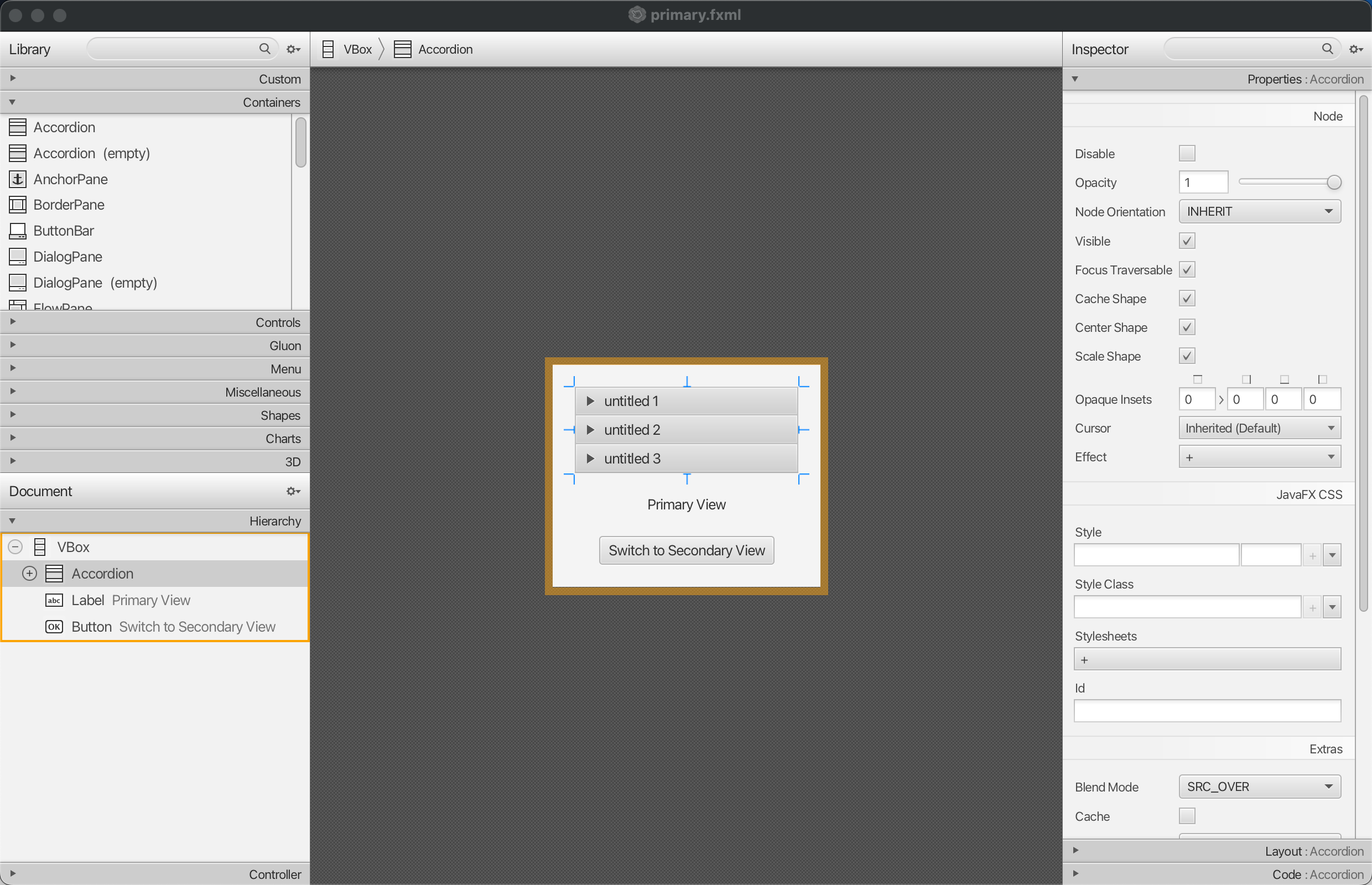This screenshot has height=885, width=1372.
Task: Select the Accordion container in the Library
Action: (x=64, y=127)
